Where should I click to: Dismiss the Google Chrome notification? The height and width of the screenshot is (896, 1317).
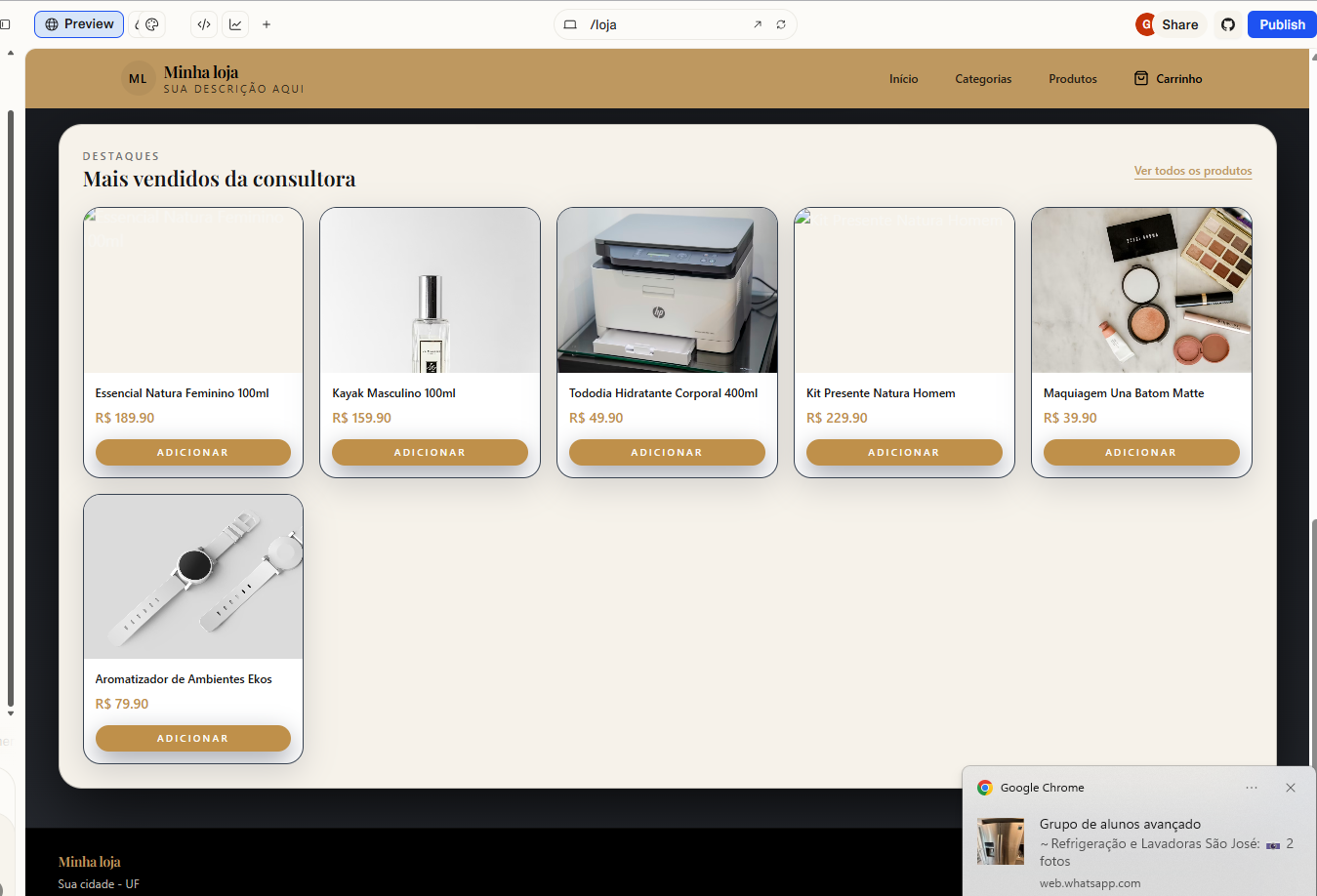1291,788
